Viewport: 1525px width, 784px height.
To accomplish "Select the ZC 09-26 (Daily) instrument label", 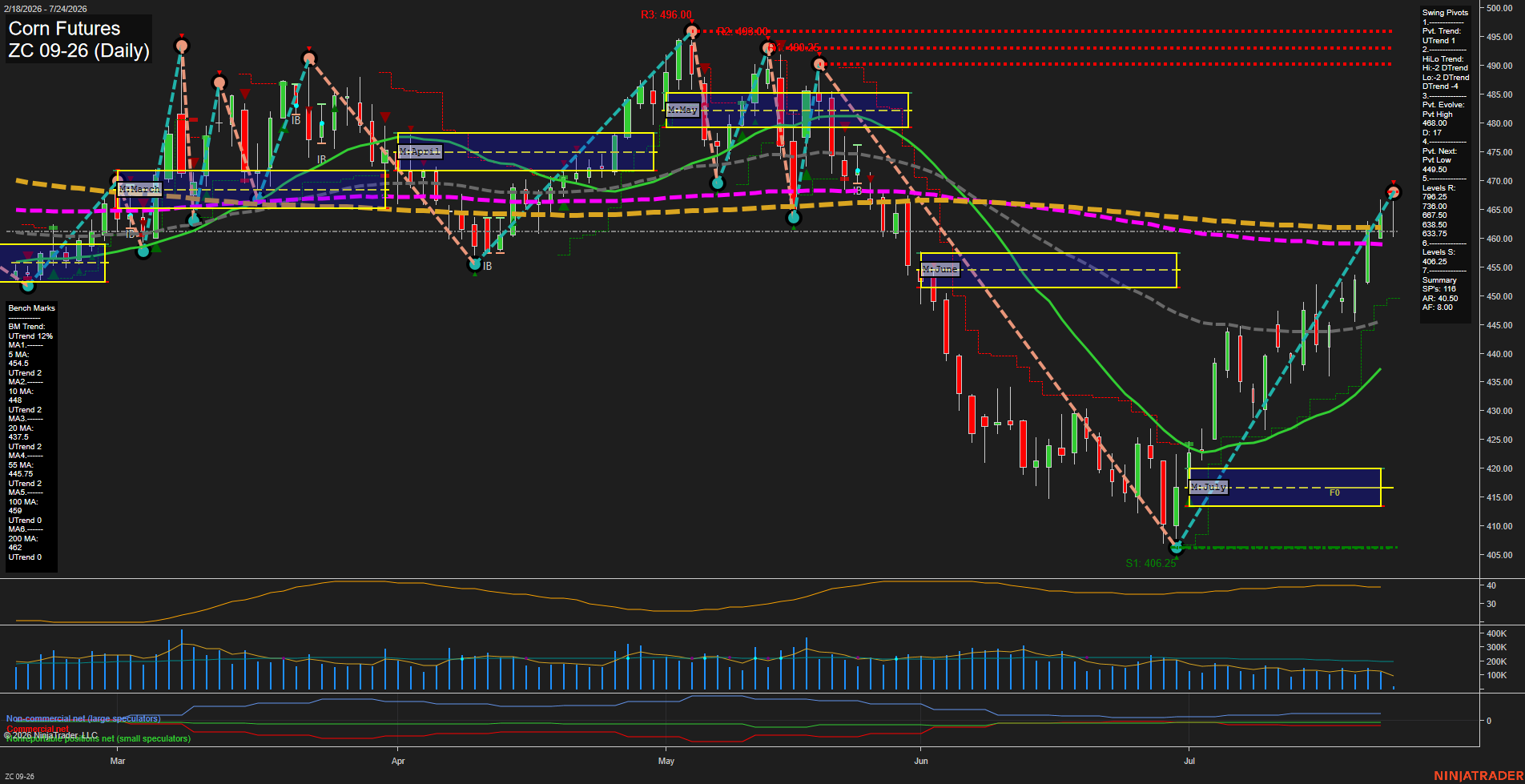I will point(78,51).
